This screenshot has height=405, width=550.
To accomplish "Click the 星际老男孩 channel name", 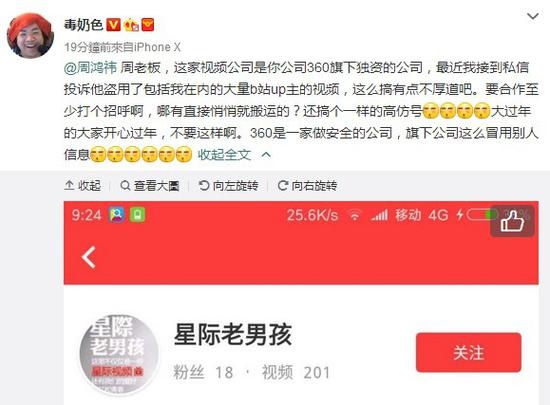I will [x=233, y=335].
